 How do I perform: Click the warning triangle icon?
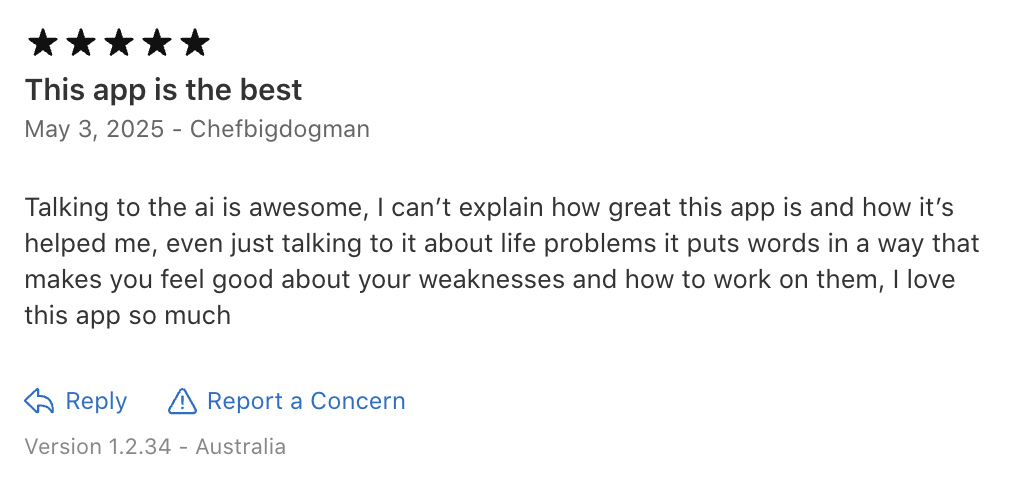(x=182, y=401)
